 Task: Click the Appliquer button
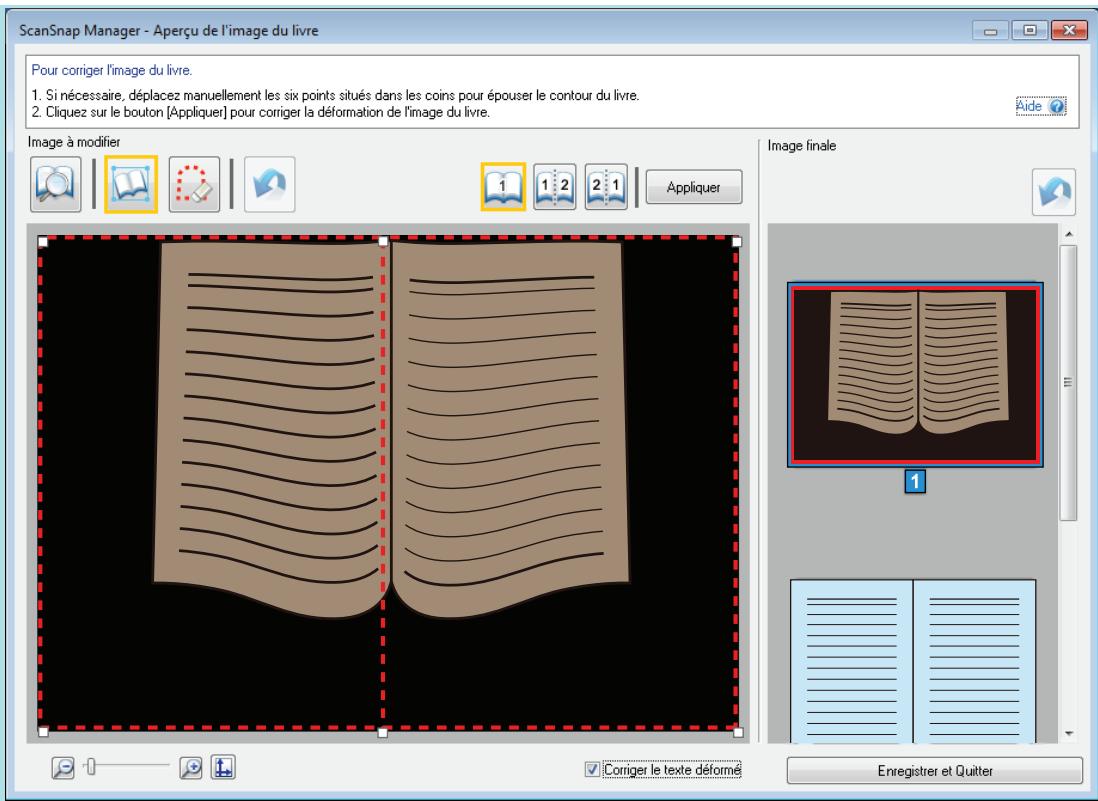pos(693,187)
